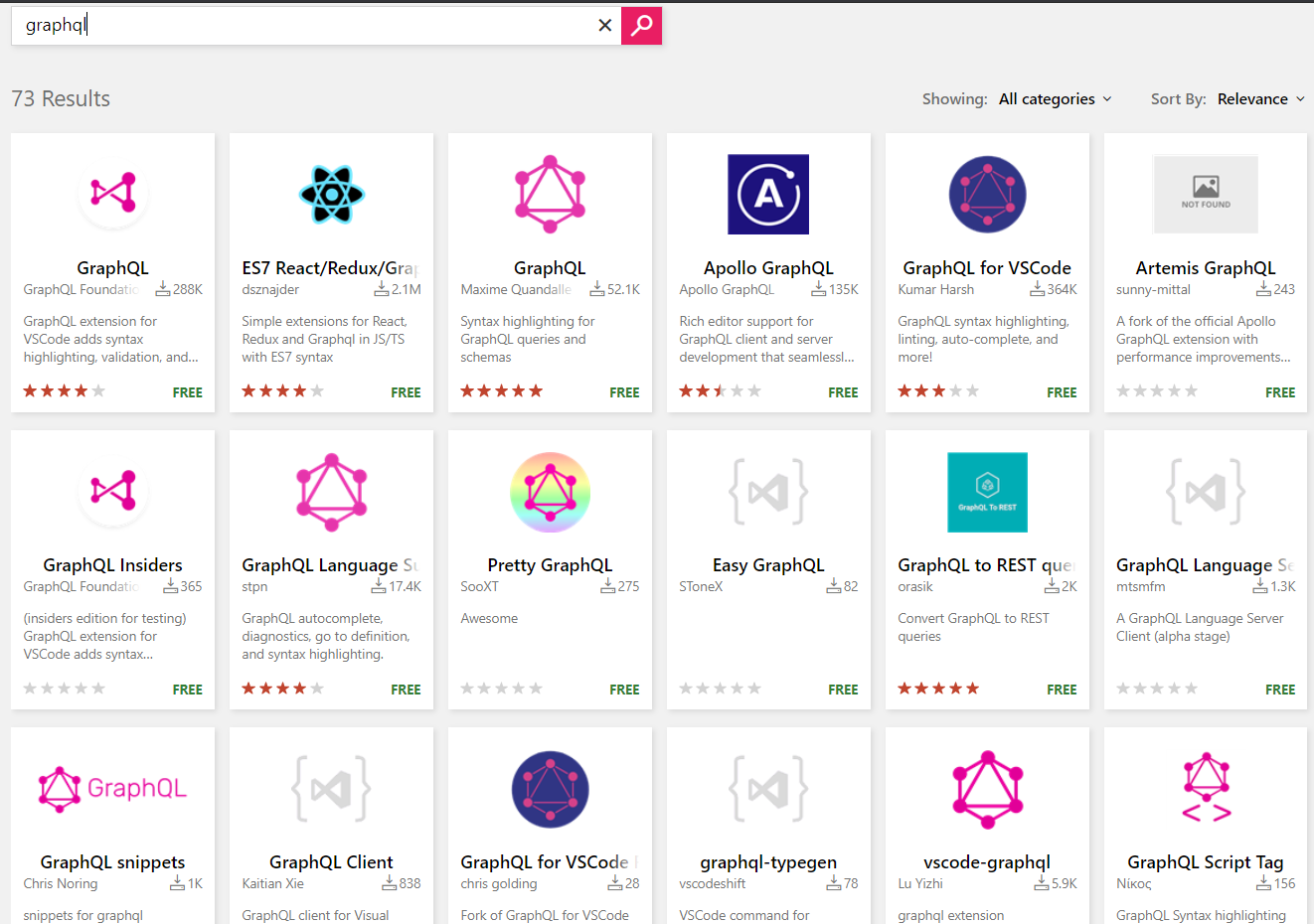Open the Apollo GraphQL logo icon

coord(768,195)
